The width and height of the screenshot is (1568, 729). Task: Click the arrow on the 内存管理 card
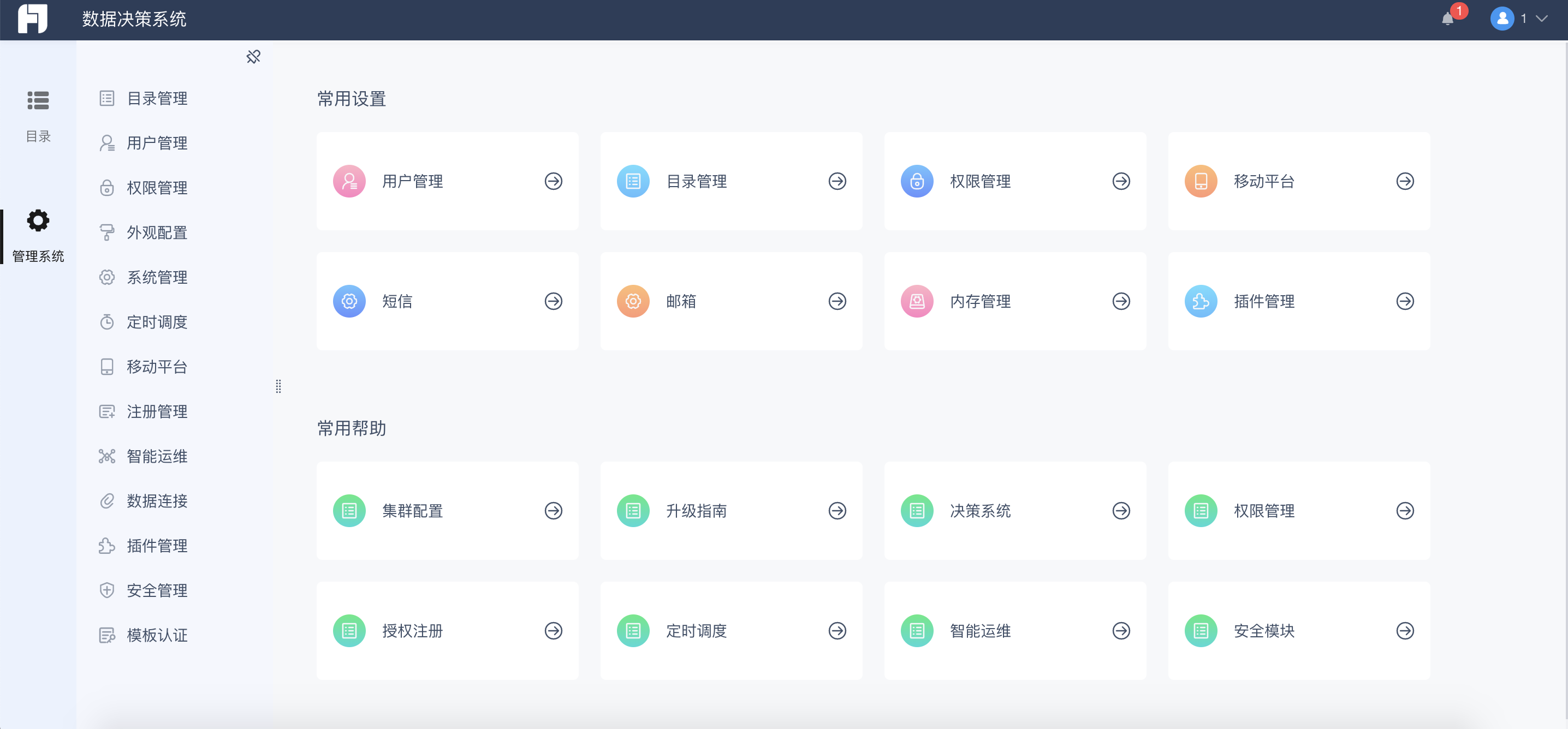pyautogui.click(x=1121, y=301)
